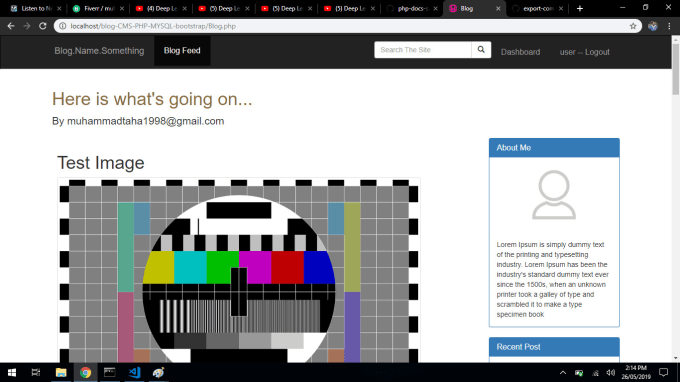The image size is (680, 382).
Task: Open the volume control in tray
Action: coord(611,372)
